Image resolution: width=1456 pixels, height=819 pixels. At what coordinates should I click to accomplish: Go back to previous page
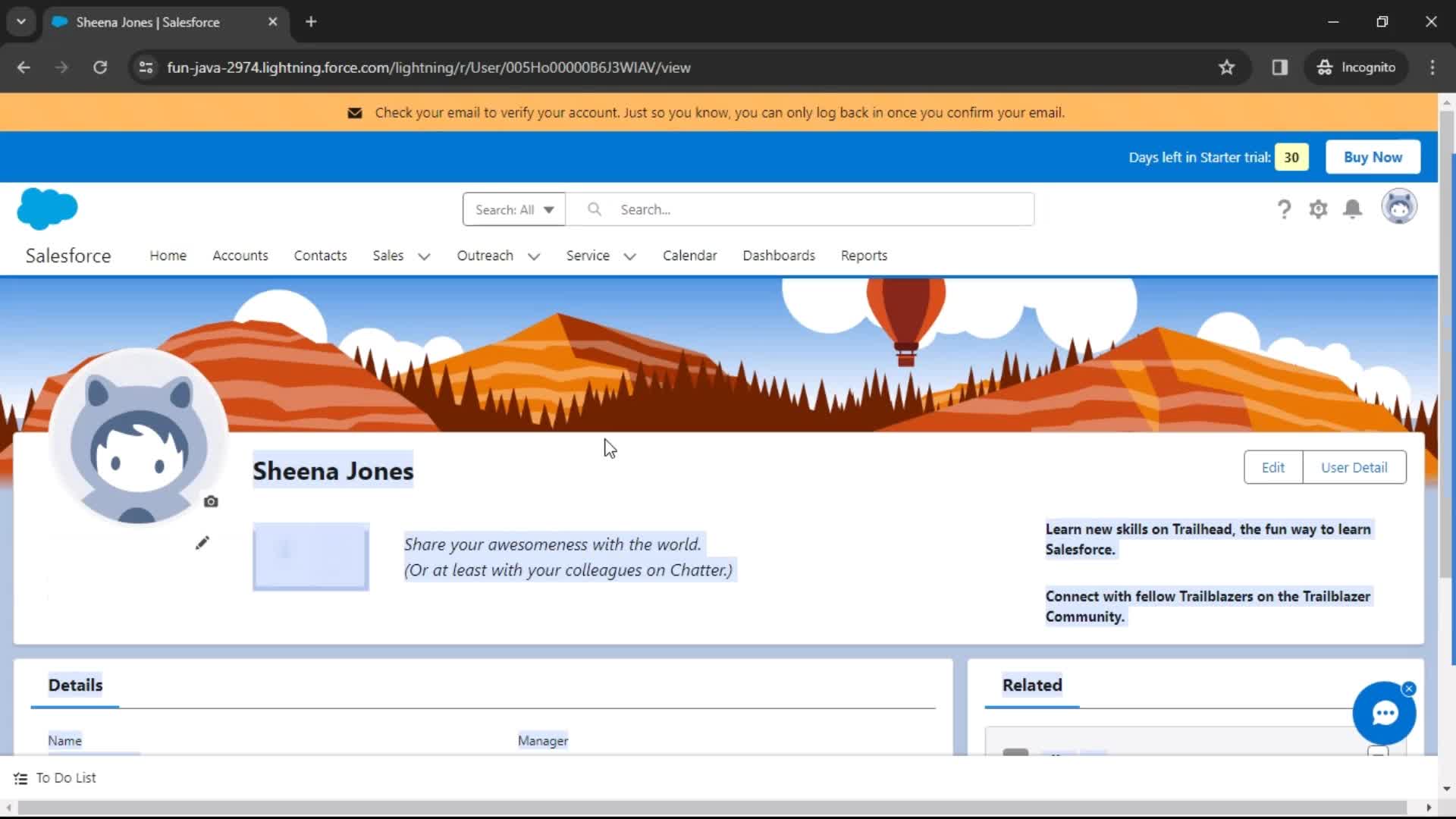[x=24, y=67]
